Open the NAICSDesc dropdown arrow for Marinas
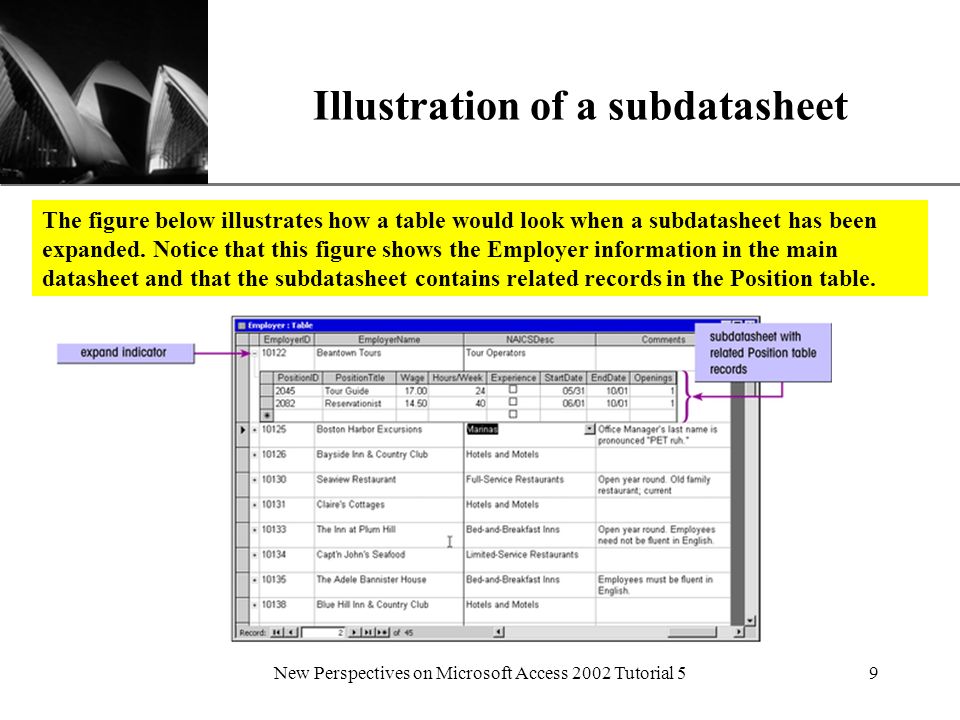This screenshot has width=960, height=720. click(590, 429)
